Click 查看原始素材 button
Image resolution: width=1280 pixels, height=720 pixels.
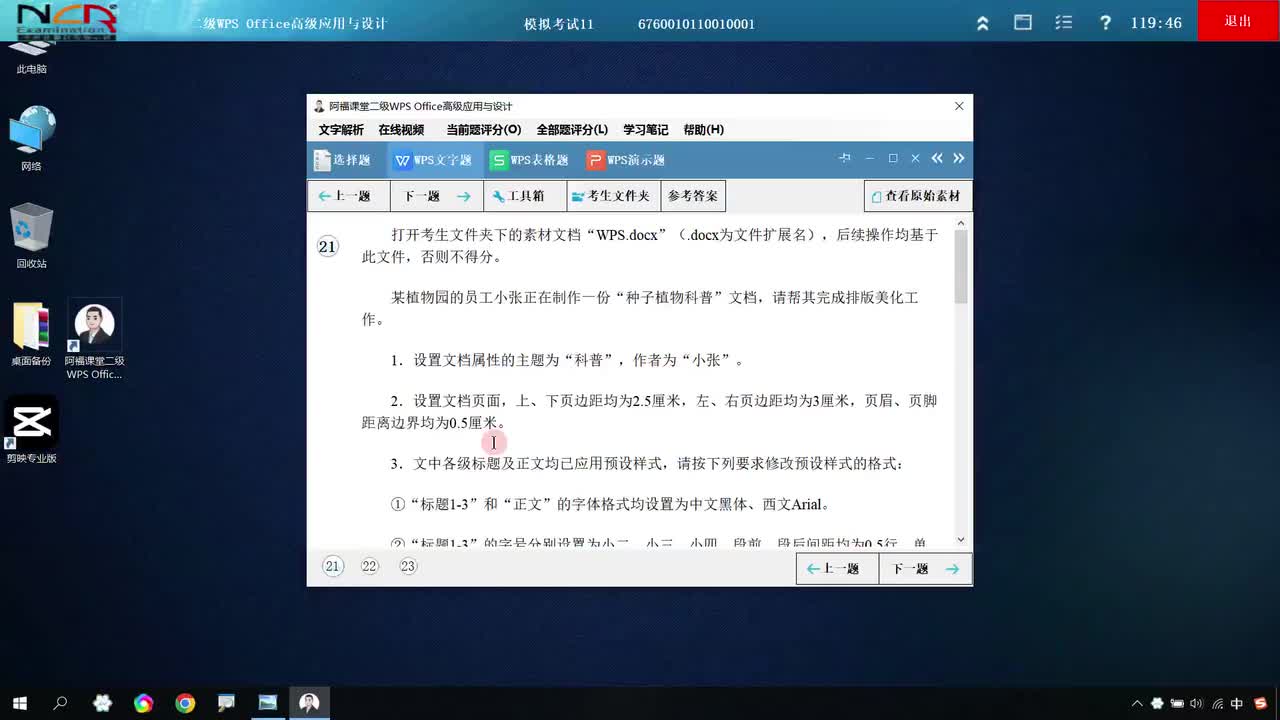click(x=918, y=196)
